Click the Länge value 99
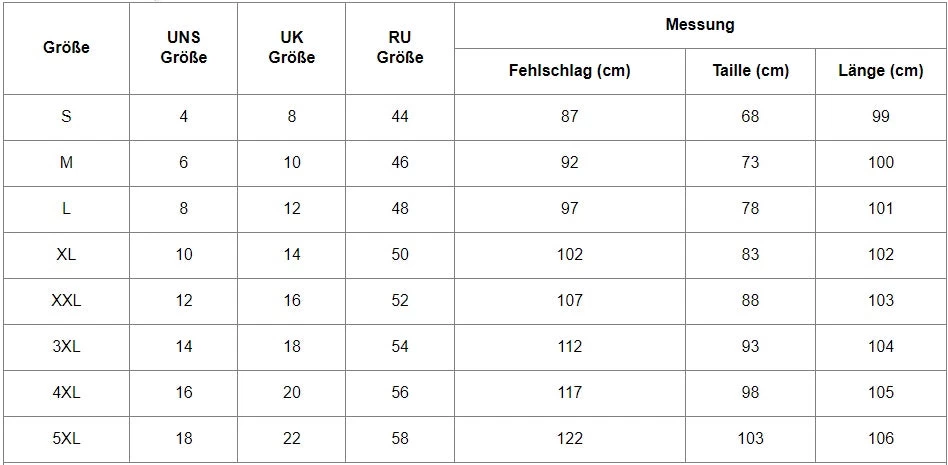Image resolution: width=948 pixels, height=465 pixels. (880, 117)
